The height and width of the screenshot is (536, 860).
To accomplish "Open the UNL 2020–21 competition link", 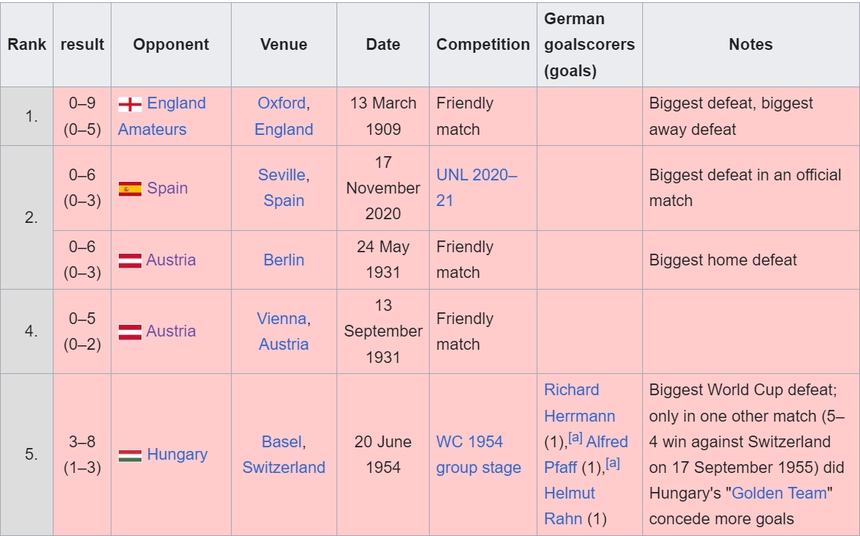I will click(x=476, y=175).
